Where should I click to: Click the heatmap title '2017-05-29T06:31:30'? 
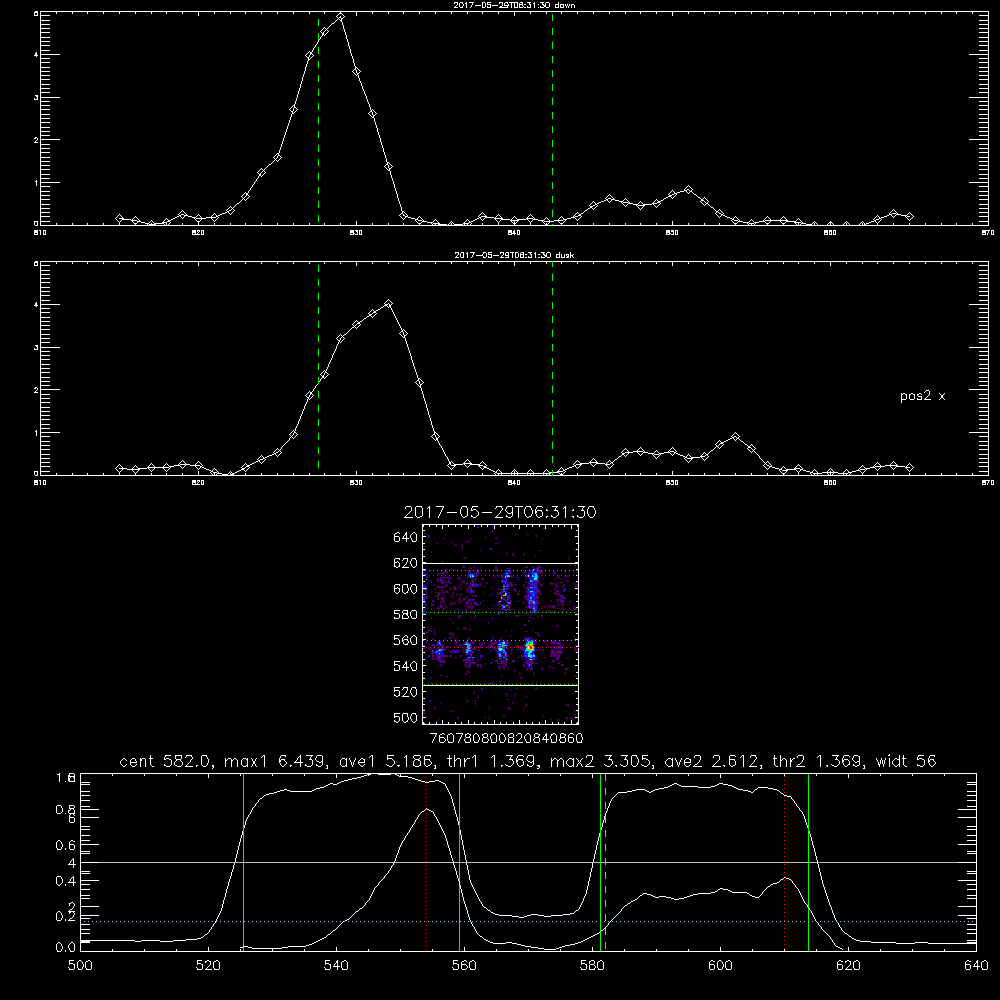(x=500, y=512)
